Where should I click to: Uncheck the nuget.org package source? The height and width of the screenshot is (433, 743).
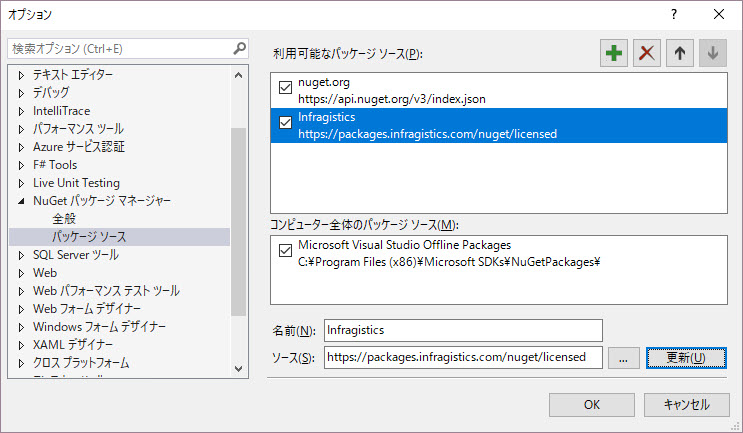click(285, 90)
